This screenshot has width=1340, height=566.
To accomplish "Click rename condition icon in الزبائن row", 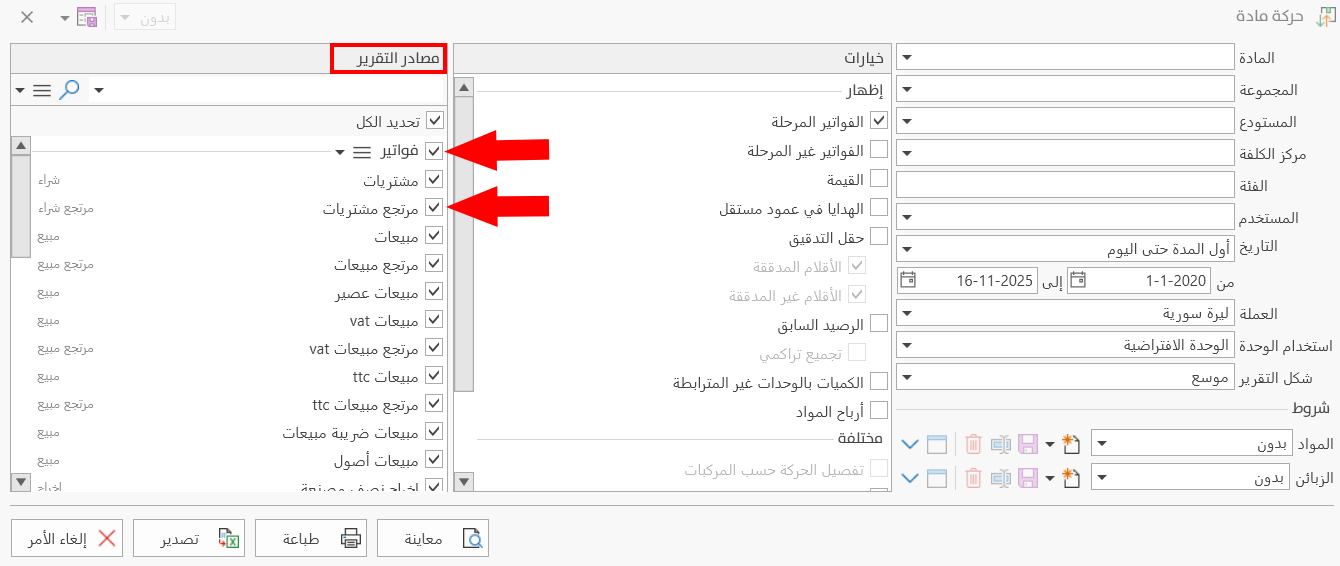I will (x=999, y=478).
